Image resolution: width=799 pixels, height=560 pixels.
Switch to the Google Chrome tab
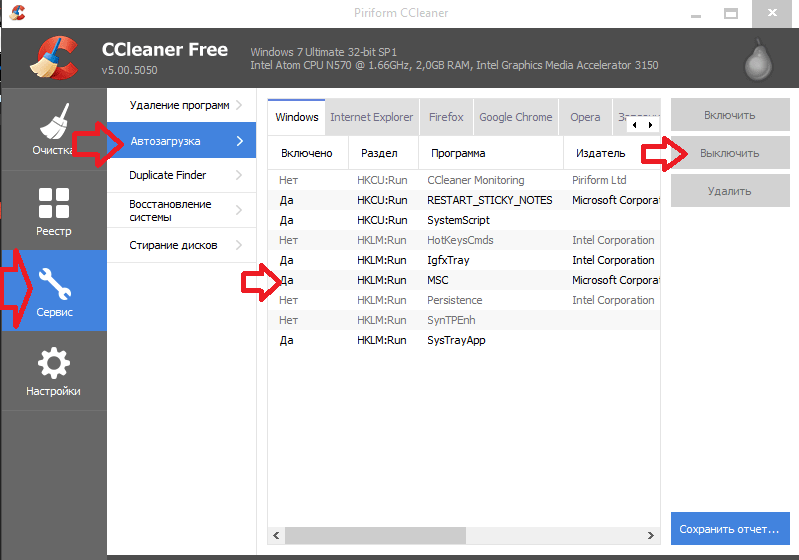click(516, 117)
